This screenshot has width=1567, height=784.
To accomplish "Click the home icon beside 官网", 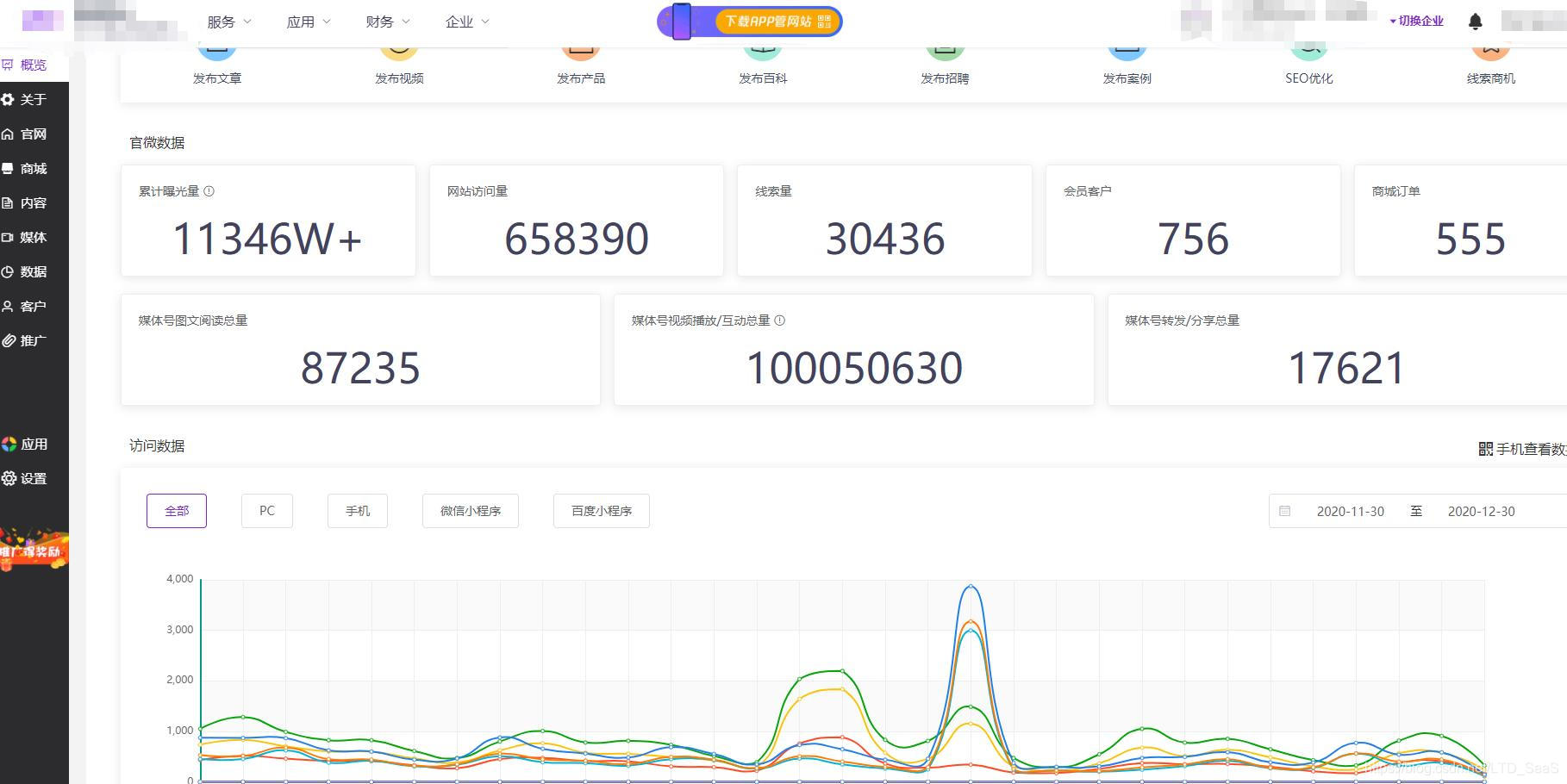I will 8,134.
